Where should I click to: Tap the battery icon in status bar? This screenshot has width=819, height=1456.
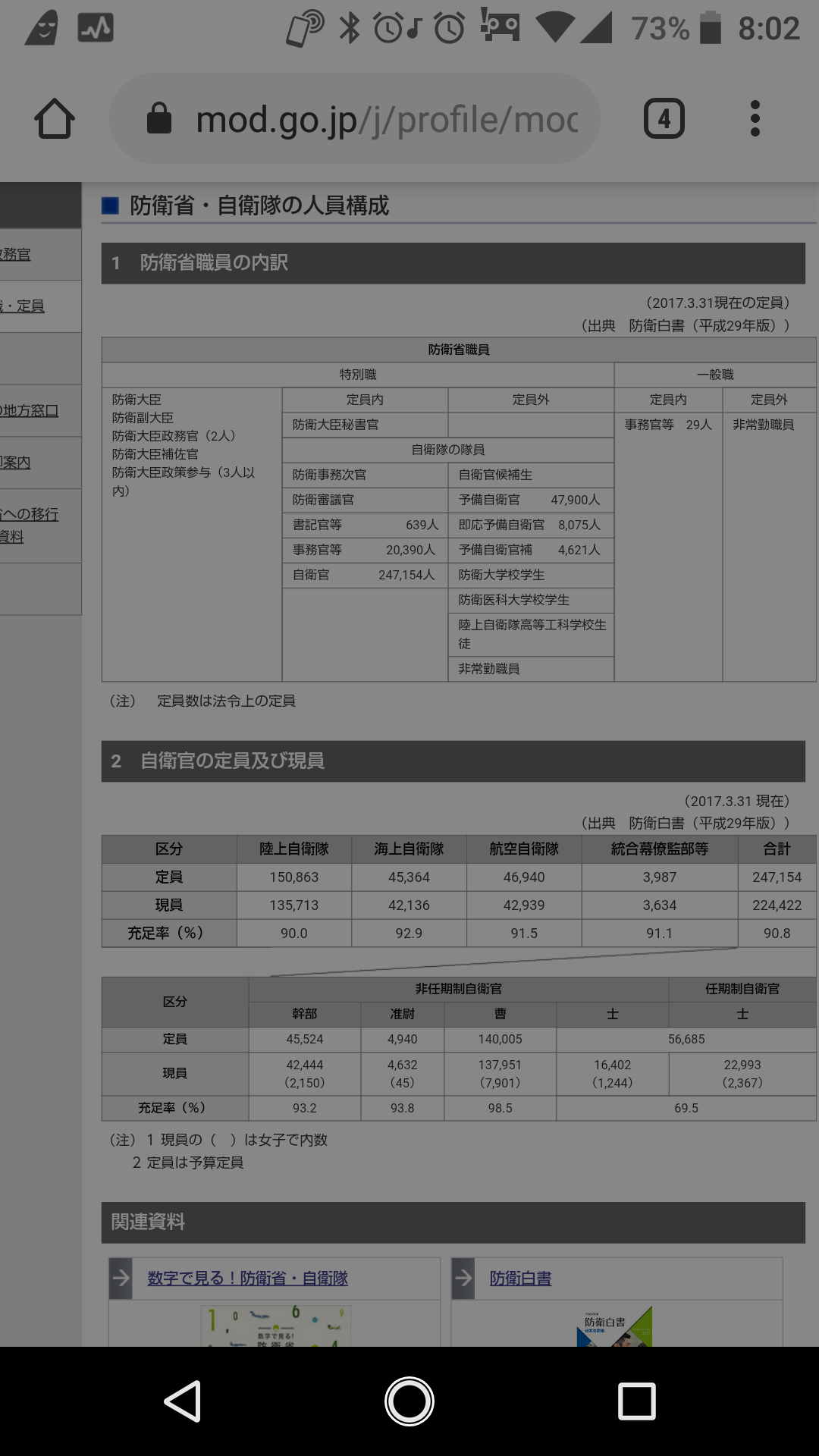click(x=710, y=28)
